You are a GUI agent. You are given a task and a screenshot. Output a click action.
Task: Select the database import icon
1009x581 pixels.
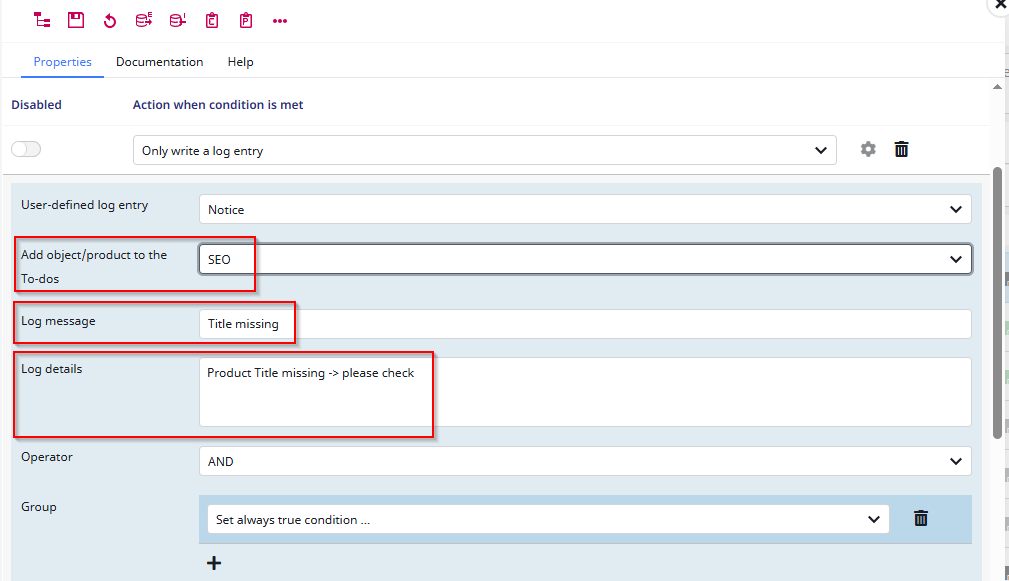177,19
